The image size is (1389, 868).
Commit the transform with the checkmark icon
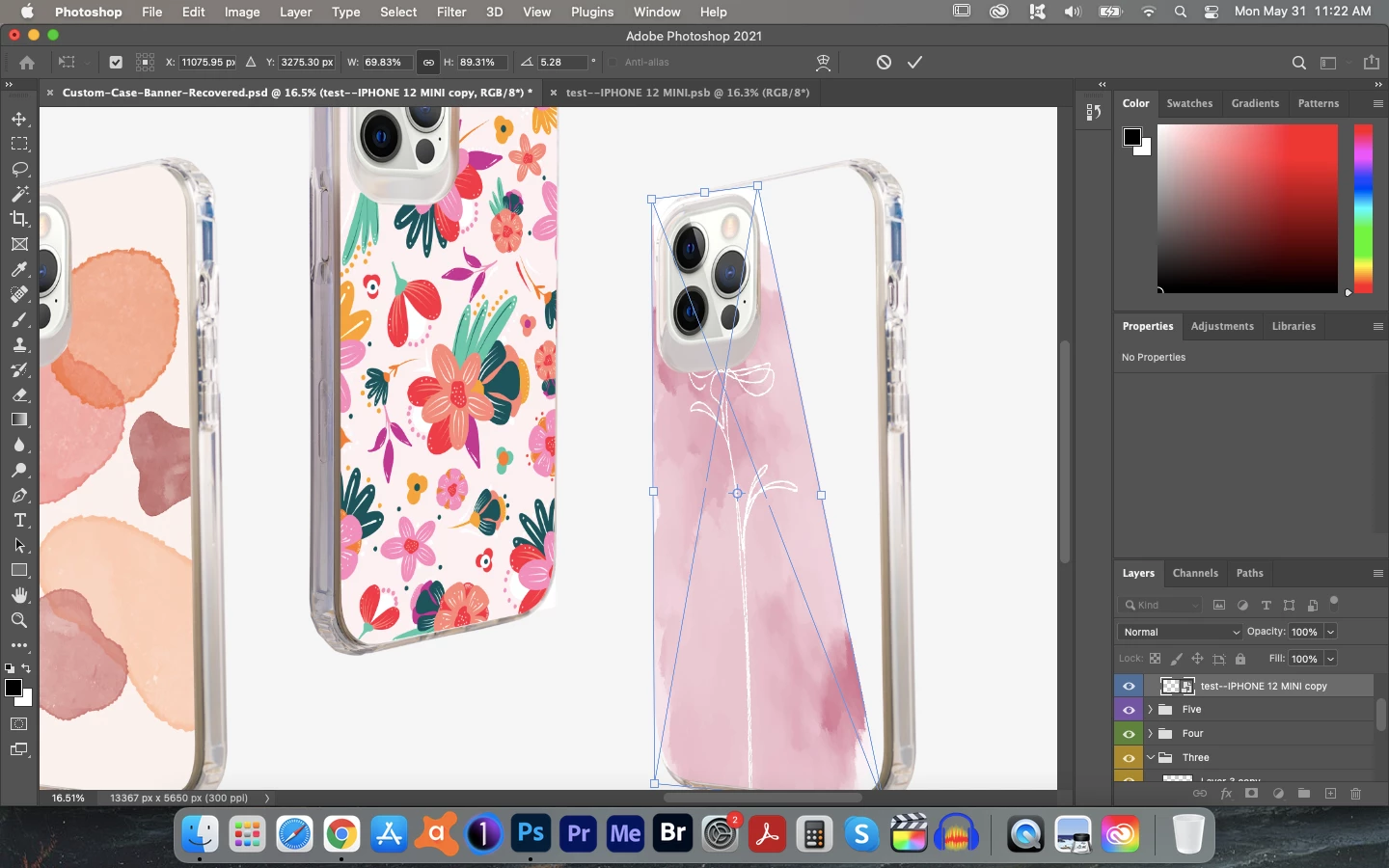[914, 62]
